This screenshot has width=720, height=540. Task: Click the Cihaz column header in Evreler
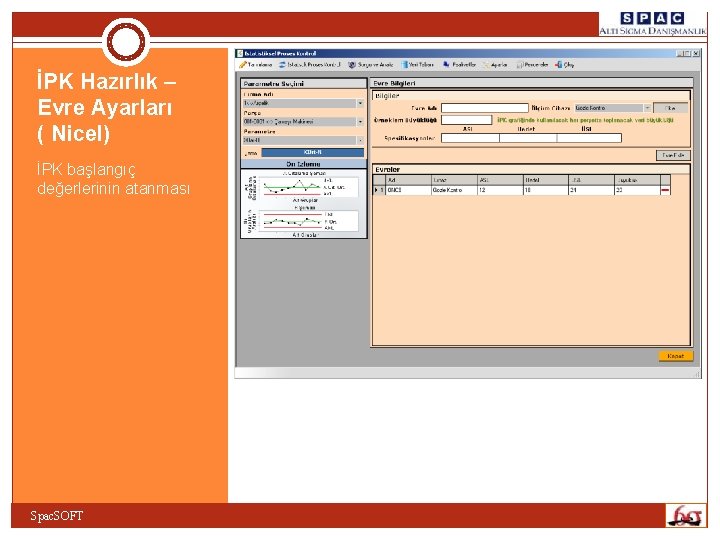(454, 180)
